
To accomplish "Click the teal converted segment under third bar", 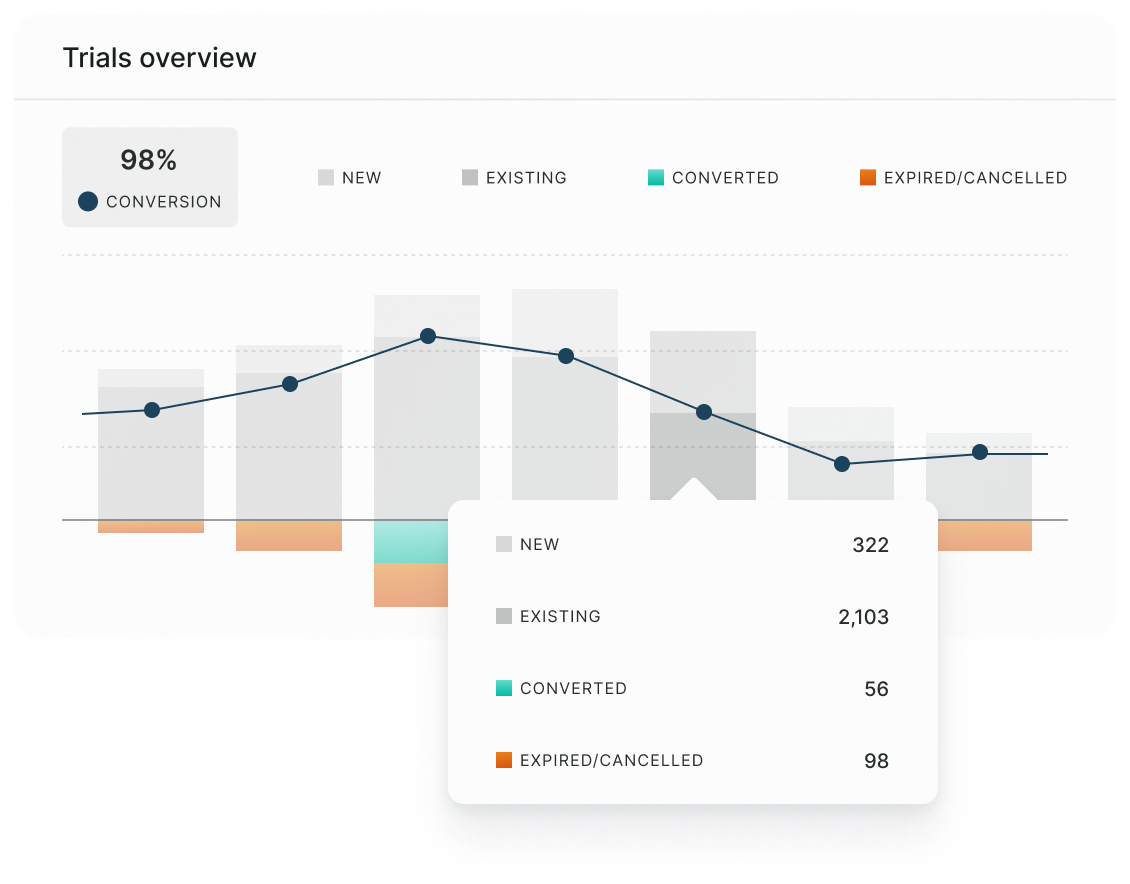I will (410, 542).
